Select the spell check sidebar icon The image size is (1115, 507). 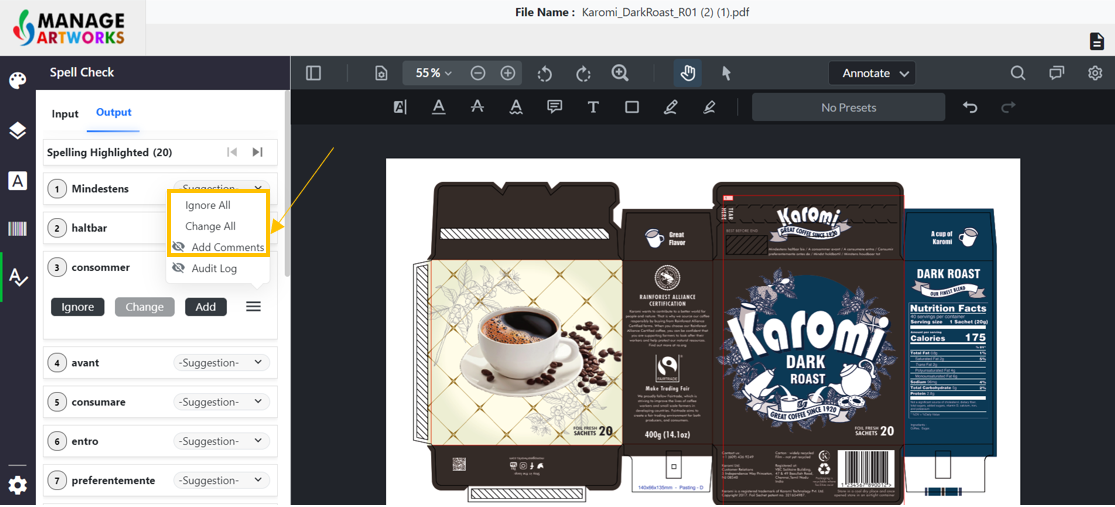point(18,277)
